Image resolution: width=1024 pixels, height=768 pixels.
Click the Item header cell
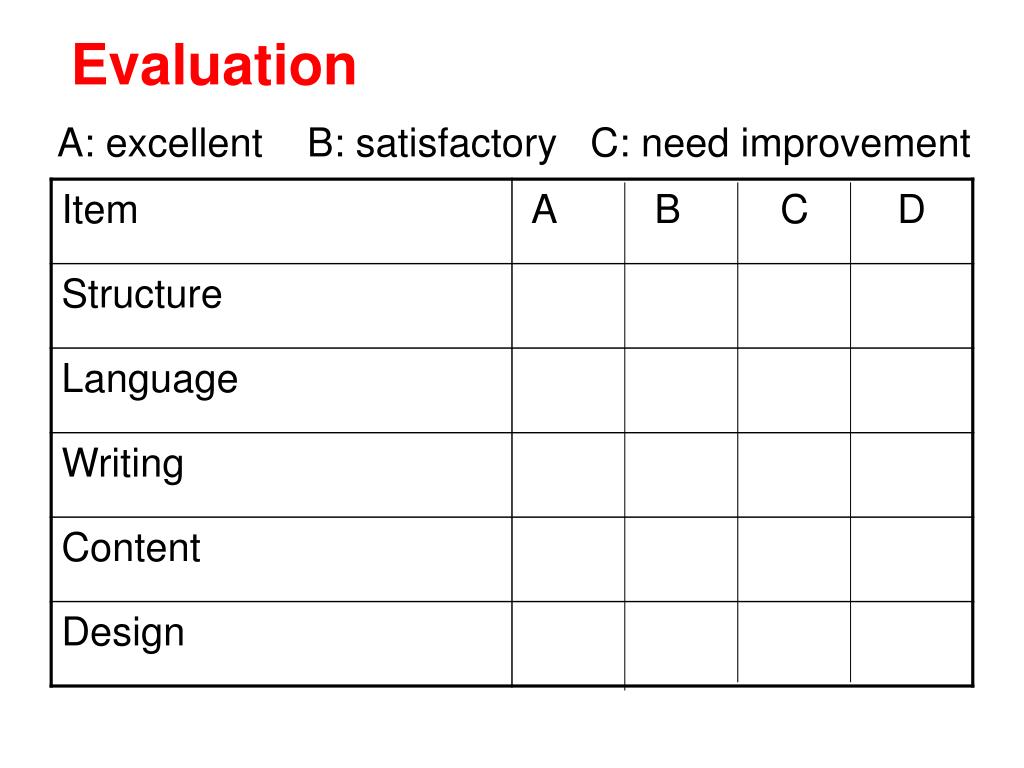coord(281,222)
